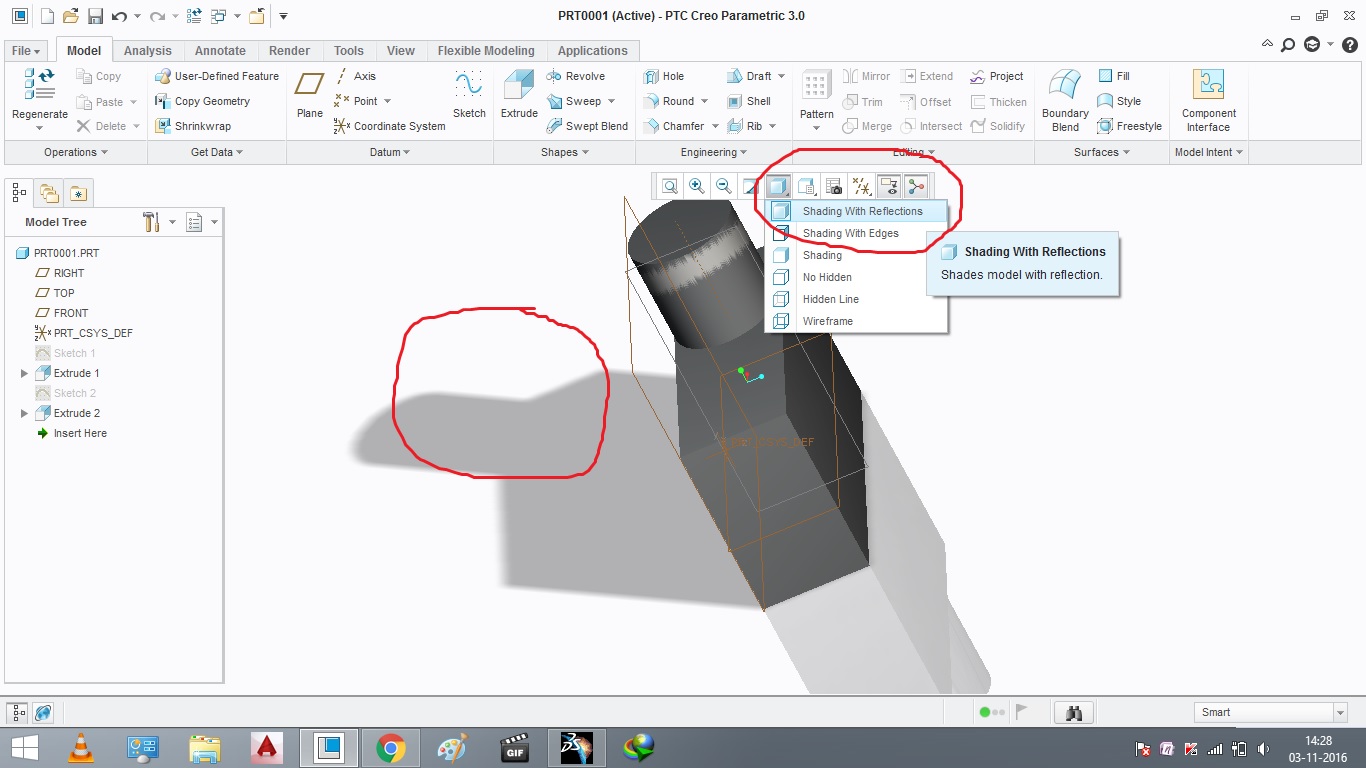Click the View Manager camera icon
Viewport: 1366px width, 768px height.
[834, 186]
